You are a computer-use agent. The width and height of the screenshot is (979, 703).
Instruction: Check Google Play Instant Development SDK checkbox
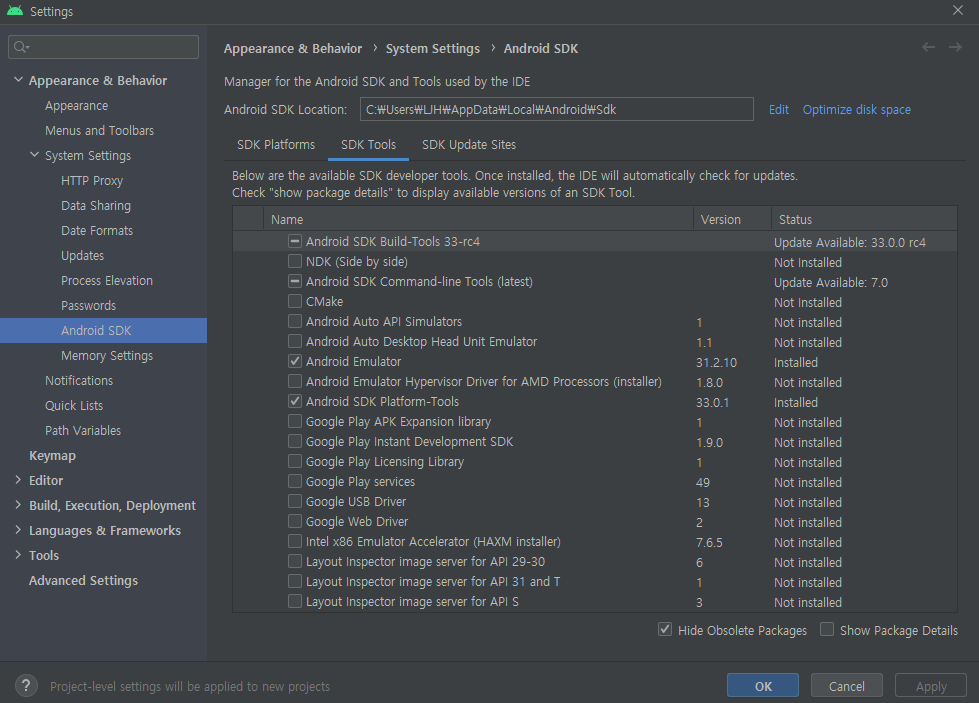click(295, 441)
